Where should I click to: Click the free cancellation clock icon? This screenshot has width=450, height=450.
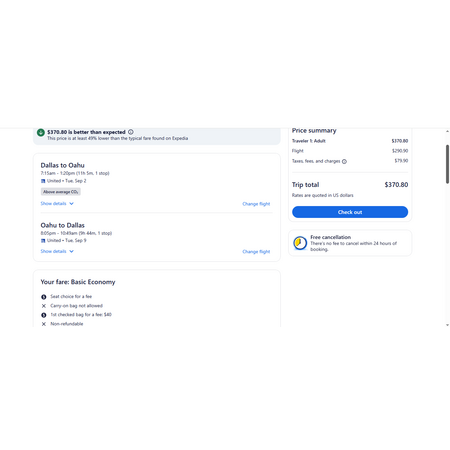point(300,243)
